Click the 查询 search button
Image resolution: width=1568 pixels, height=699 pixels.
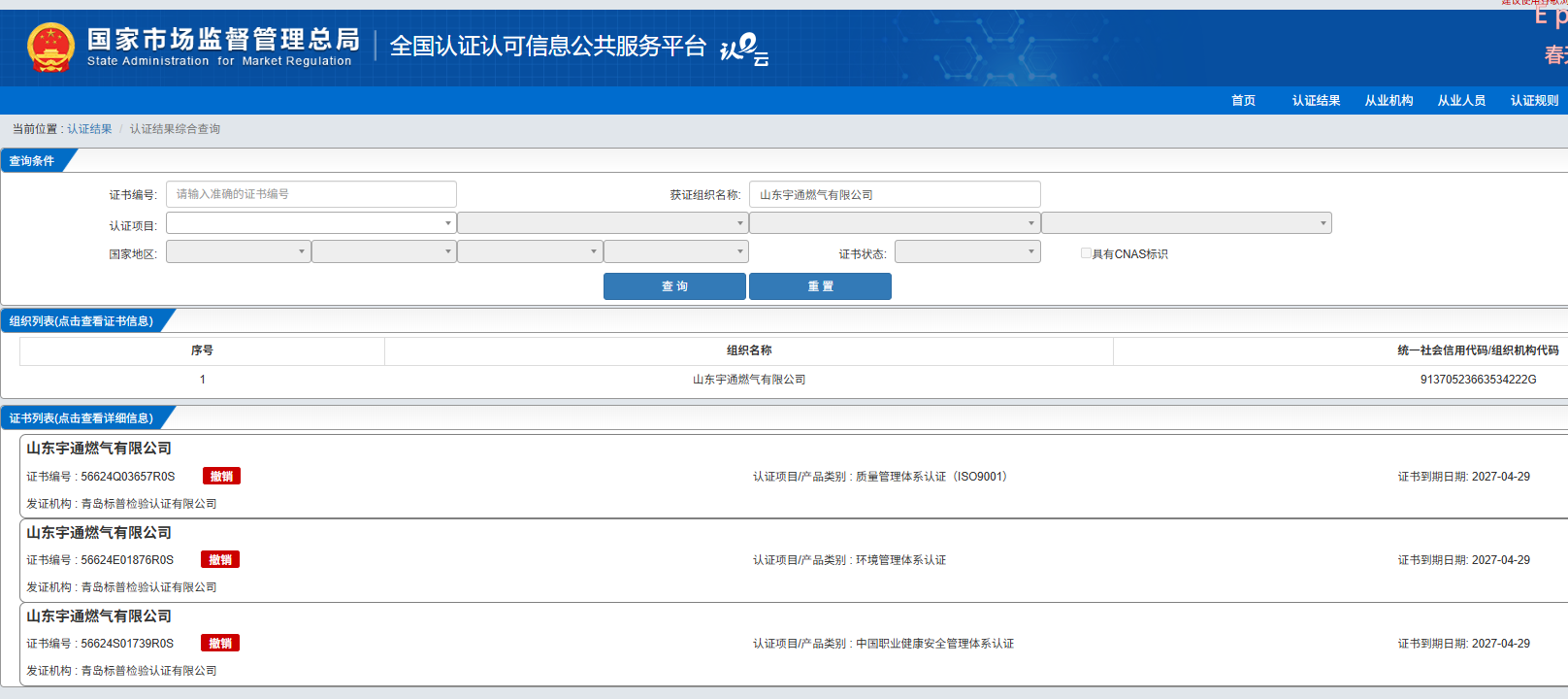coord(674,286)
